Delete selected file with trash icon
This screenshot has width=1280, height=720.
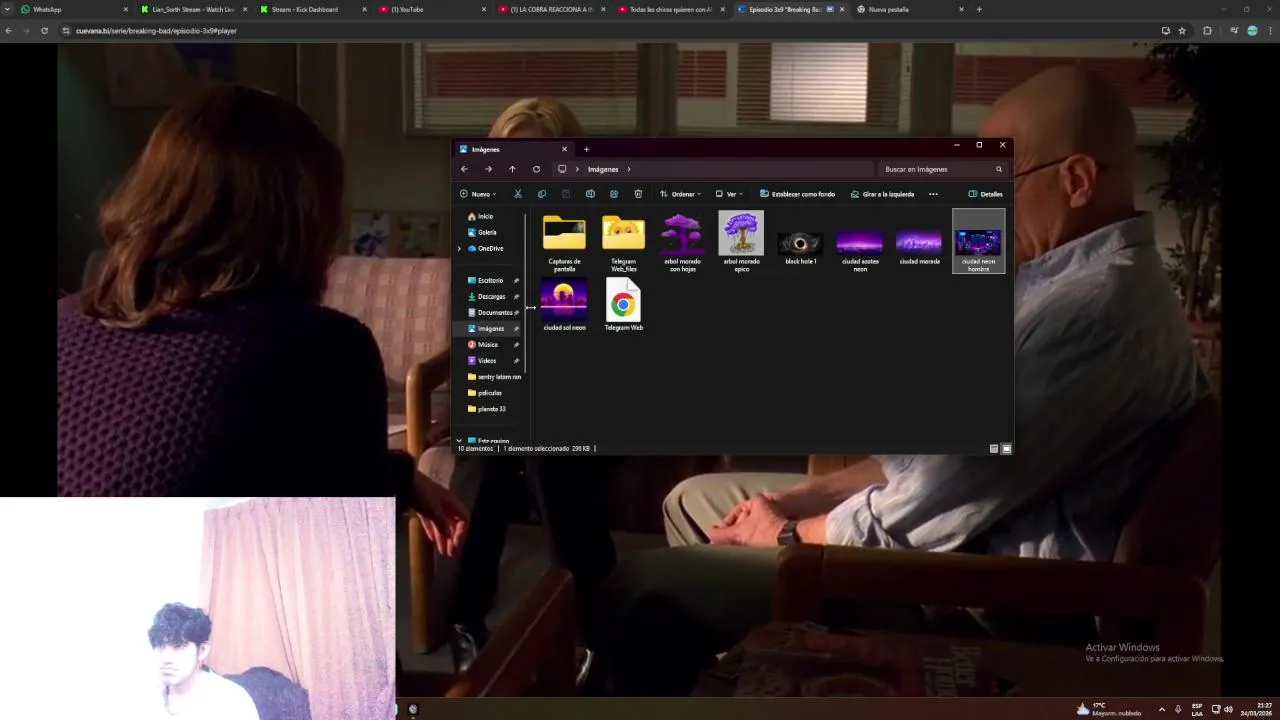638,194
